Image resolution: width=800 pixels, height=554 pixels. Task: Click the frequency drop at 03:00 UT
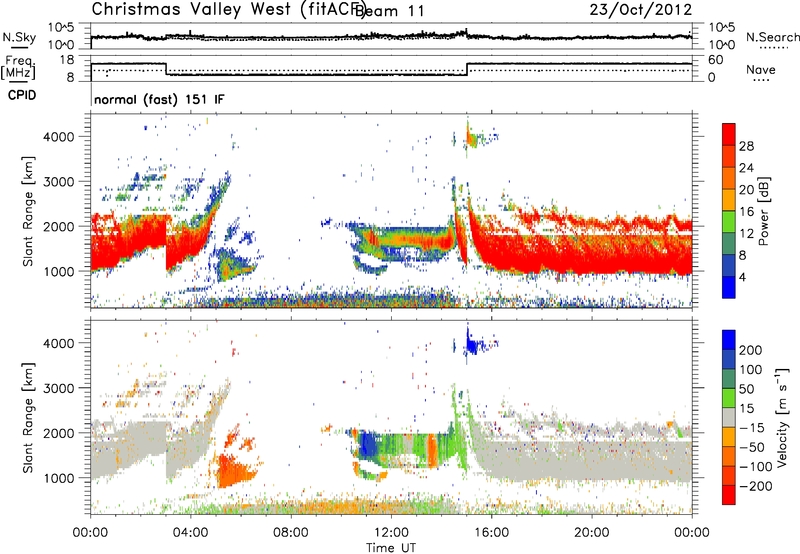pos(166,69)
